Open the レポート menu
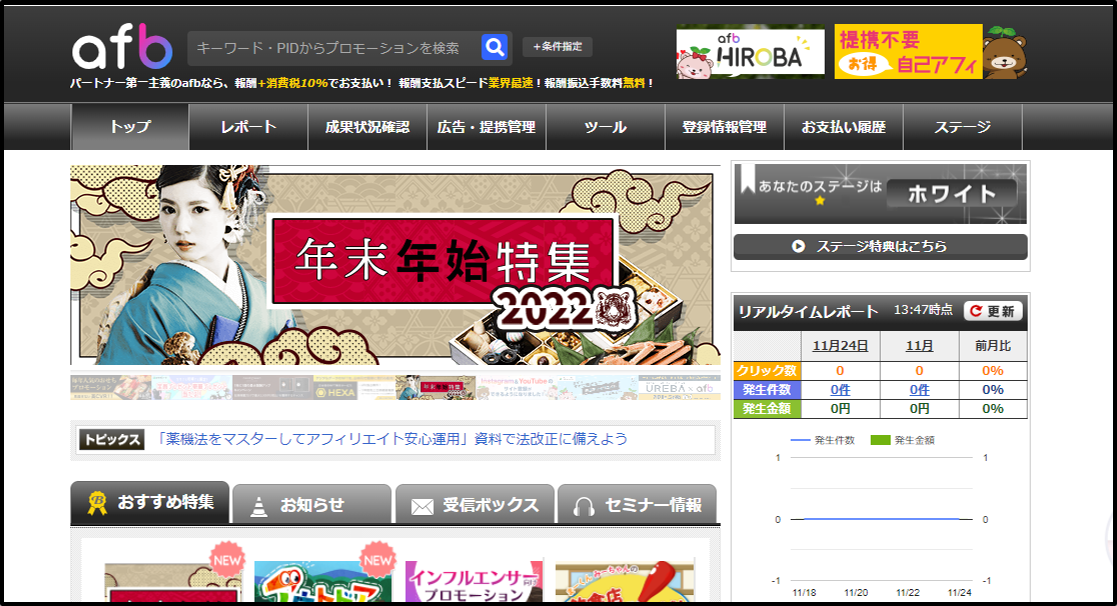 (x=248, y=127)
